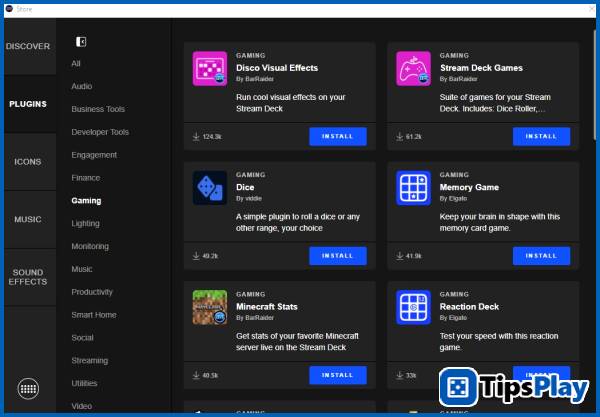Open the Memory Game title
600x417 pixels.
tap(469, 187)
